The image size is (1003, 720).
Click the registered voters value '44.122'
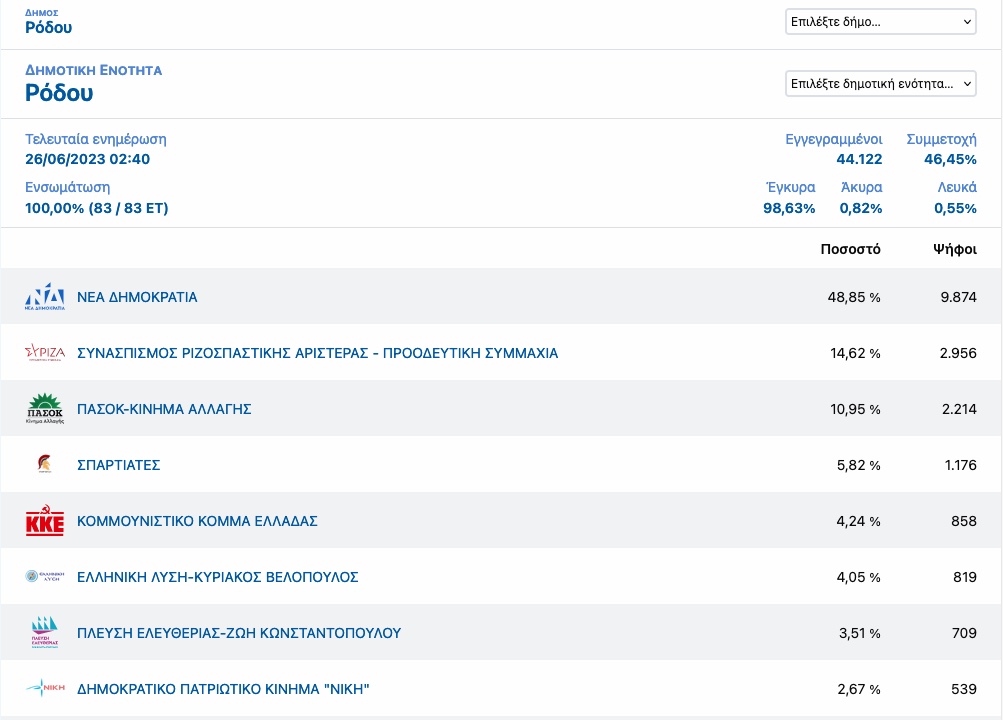point(859,159)
